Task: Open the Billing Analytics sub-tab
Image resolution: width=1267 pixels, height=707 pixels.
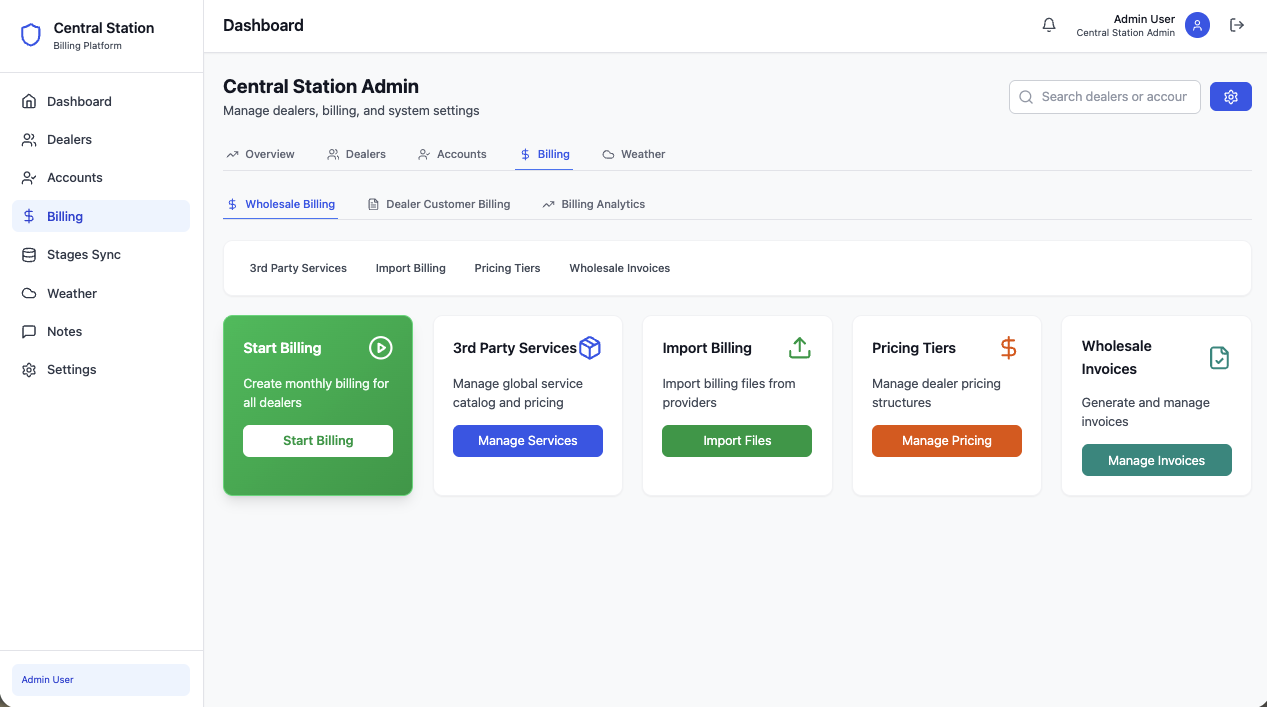Action: [593, 204]
